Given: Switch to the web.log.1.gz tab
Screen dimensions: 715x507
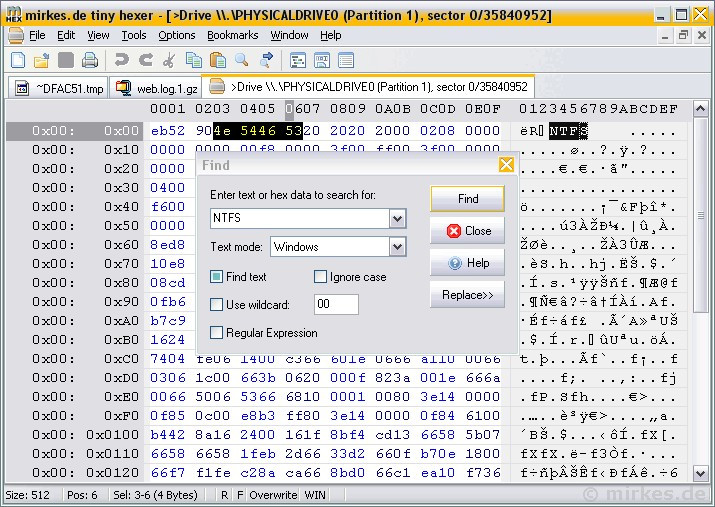Looking at the screenshot, I should (156, 88).
